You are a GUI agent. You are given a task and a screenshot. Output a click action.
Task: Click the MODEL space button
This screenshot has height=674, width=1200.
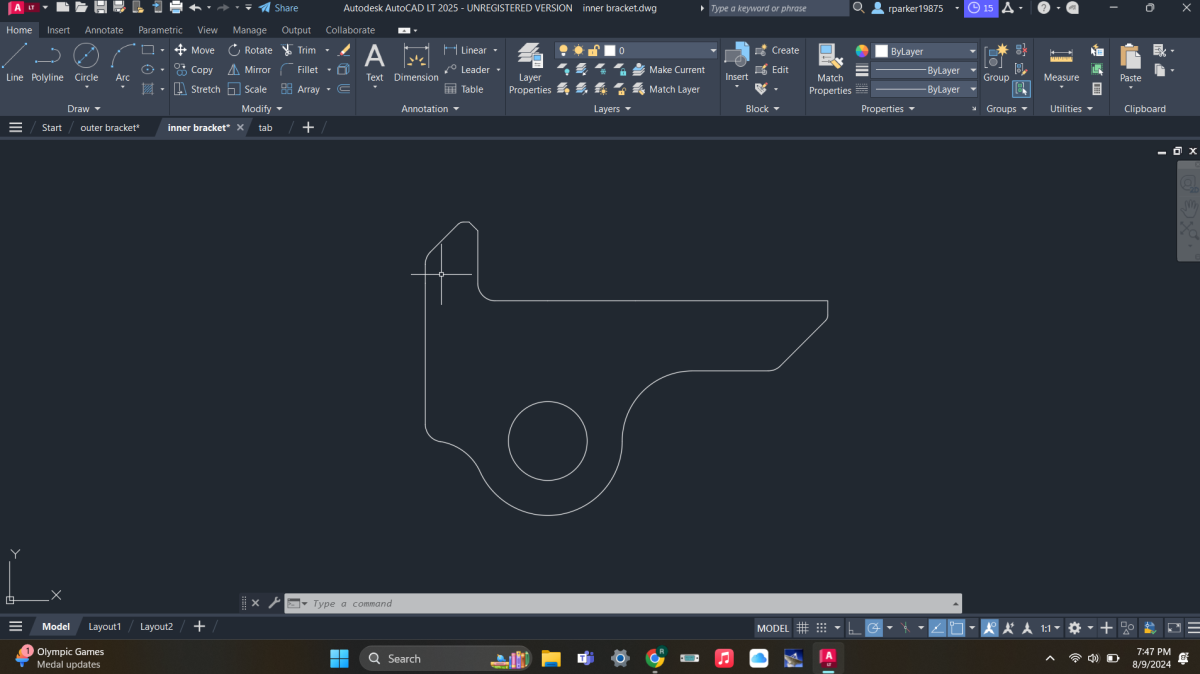(773, 628)
